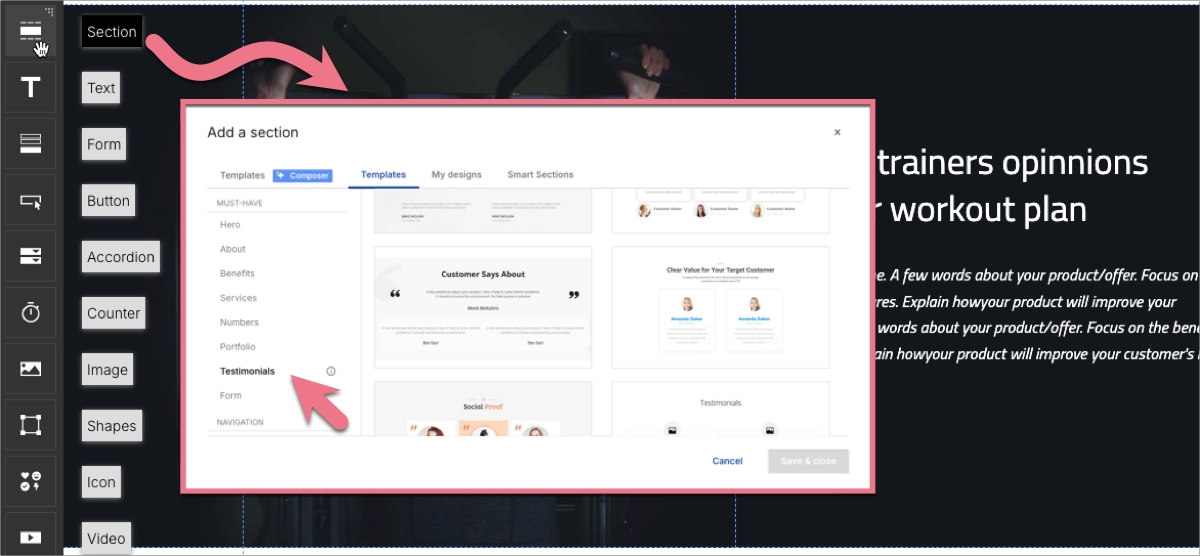Switch to the Composer mode
This screenshot has width=1200, height=556.
click(302, 175)
